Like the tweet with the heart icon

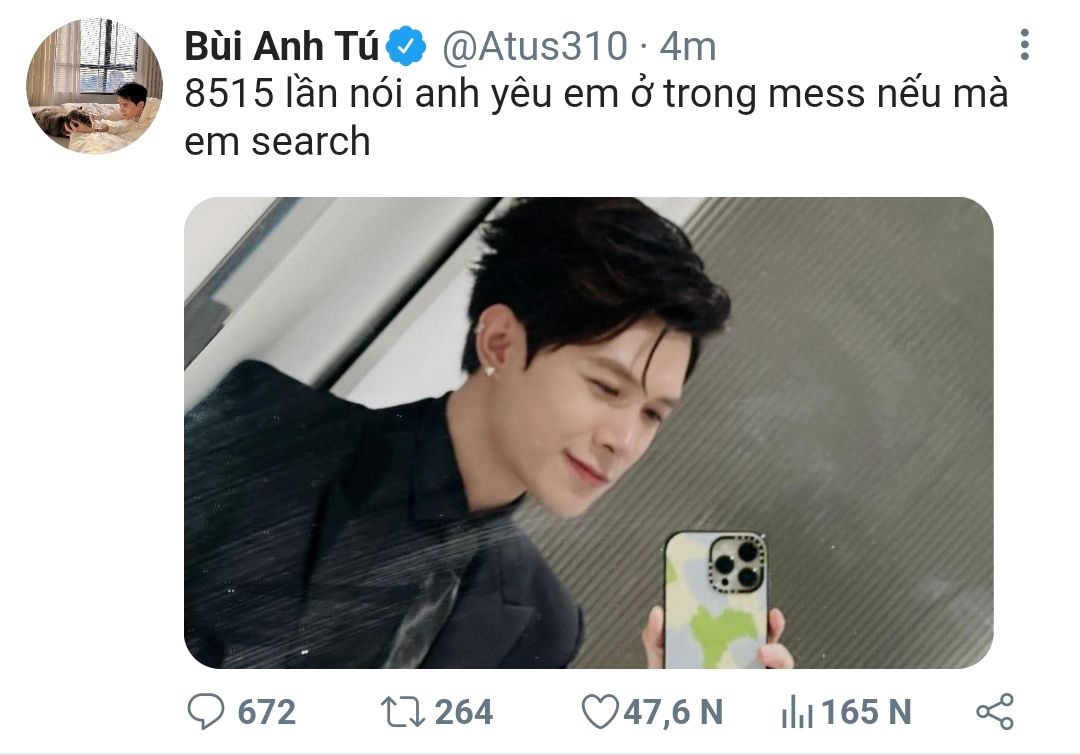pos(600,712)
